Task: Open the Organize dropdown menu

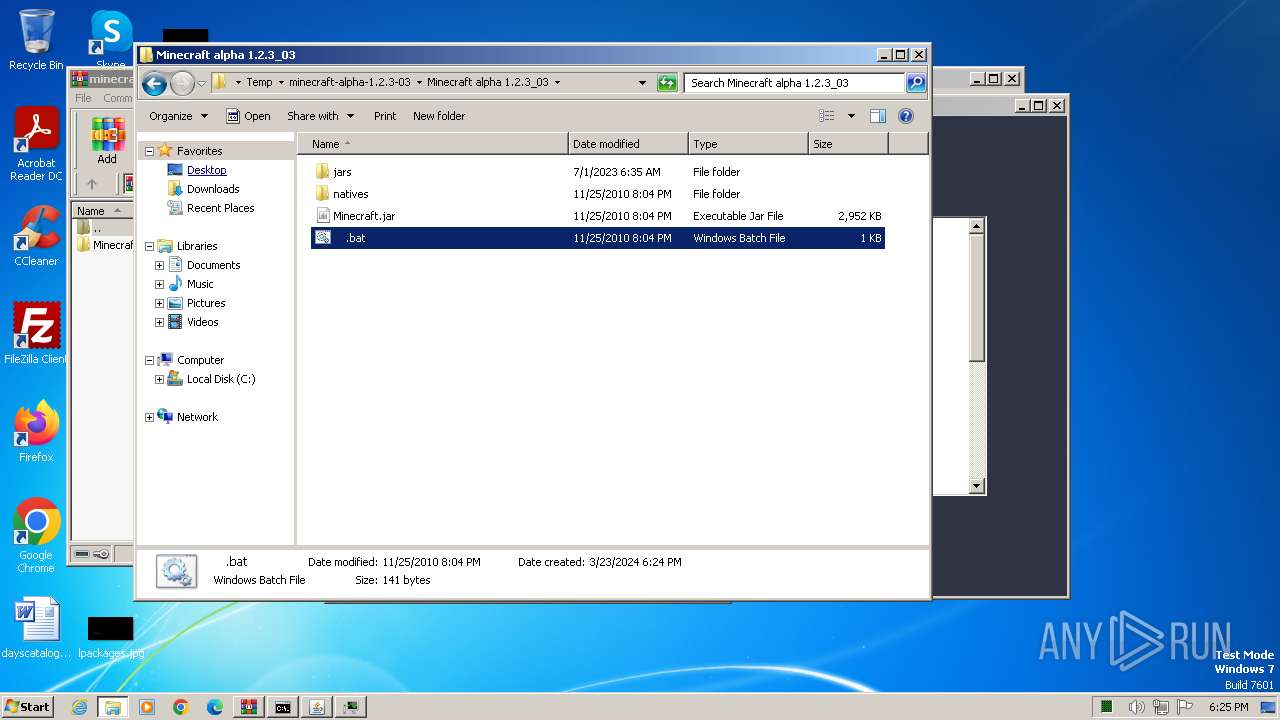Action: pyautogui.click(x=178, y=116)
